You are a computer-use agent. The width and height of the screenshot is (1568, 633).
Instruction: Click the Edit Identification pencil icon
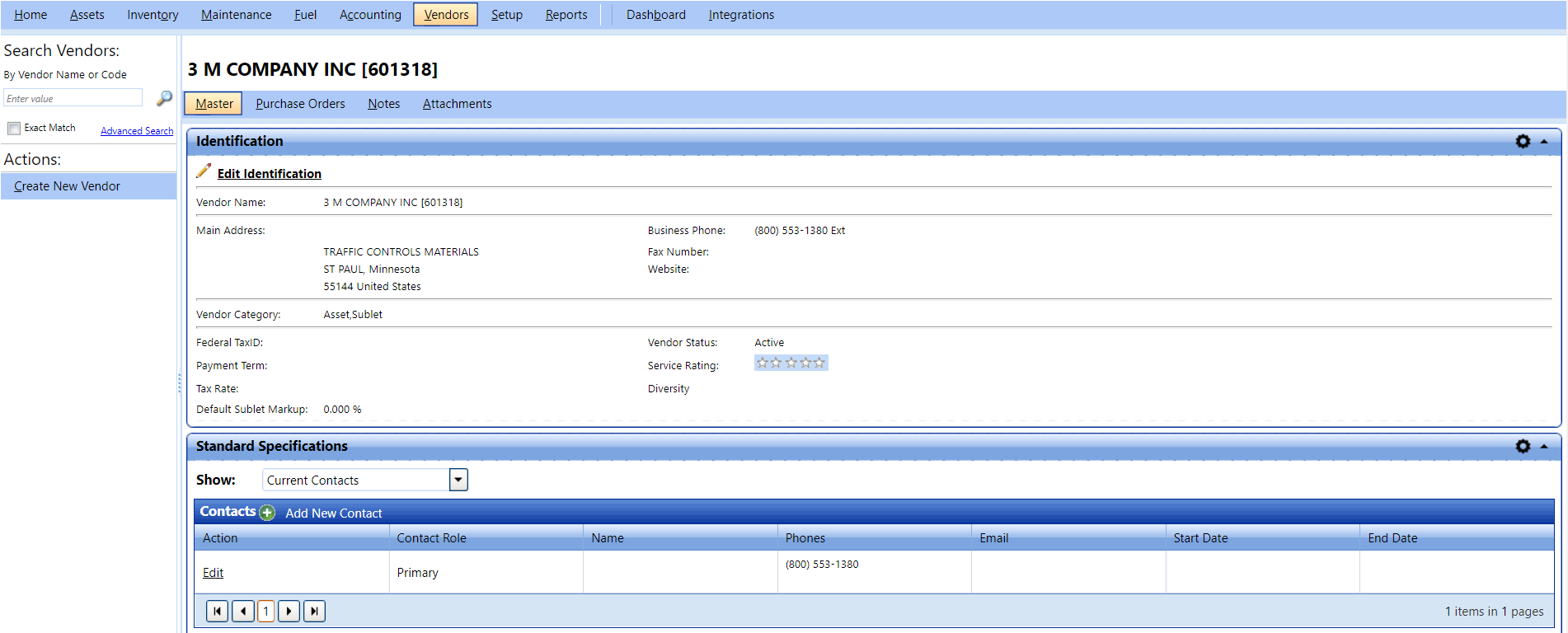coord(204,171)
